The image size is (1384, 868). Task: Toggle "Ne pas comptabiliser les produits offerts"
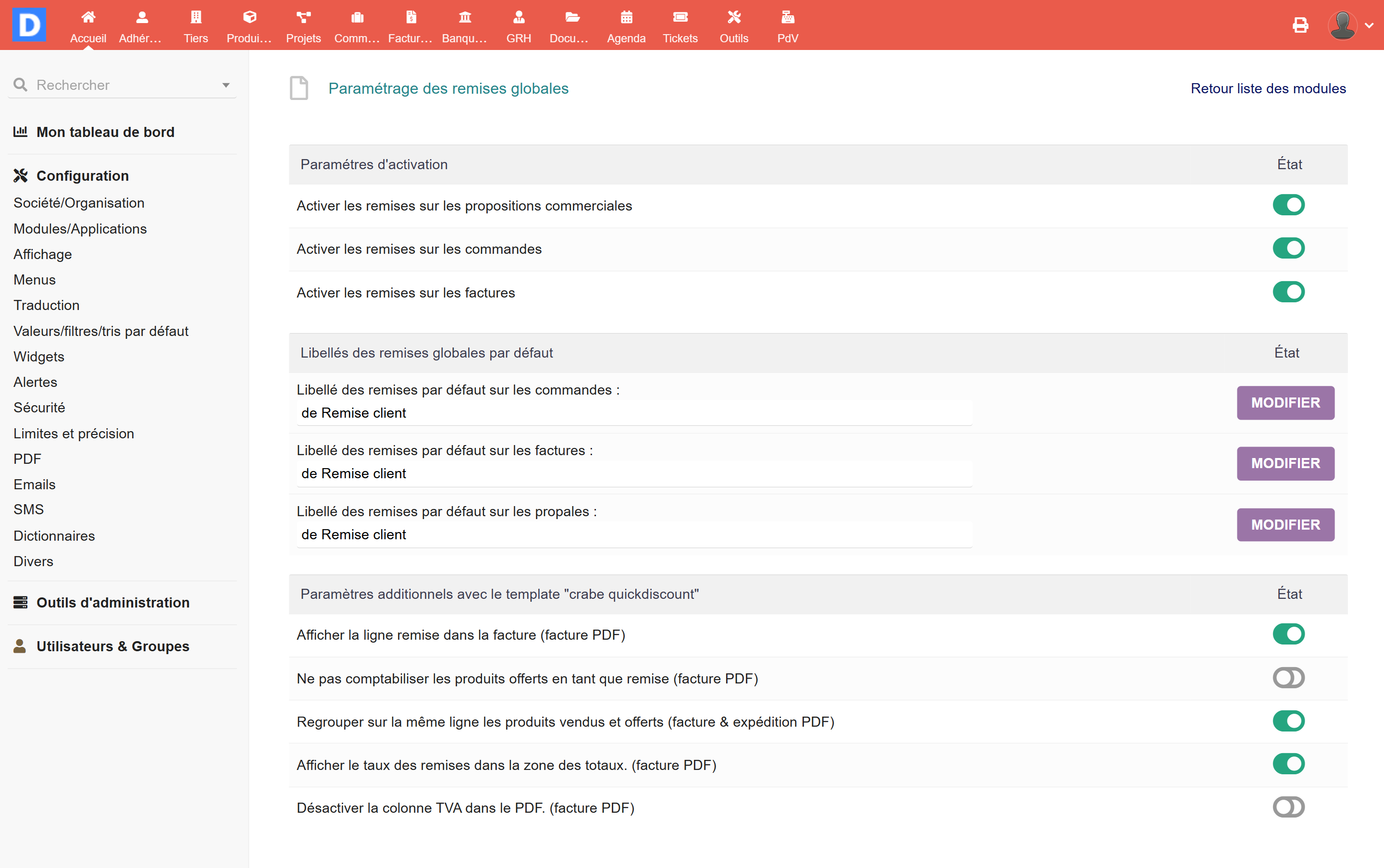click(1288, 678)
